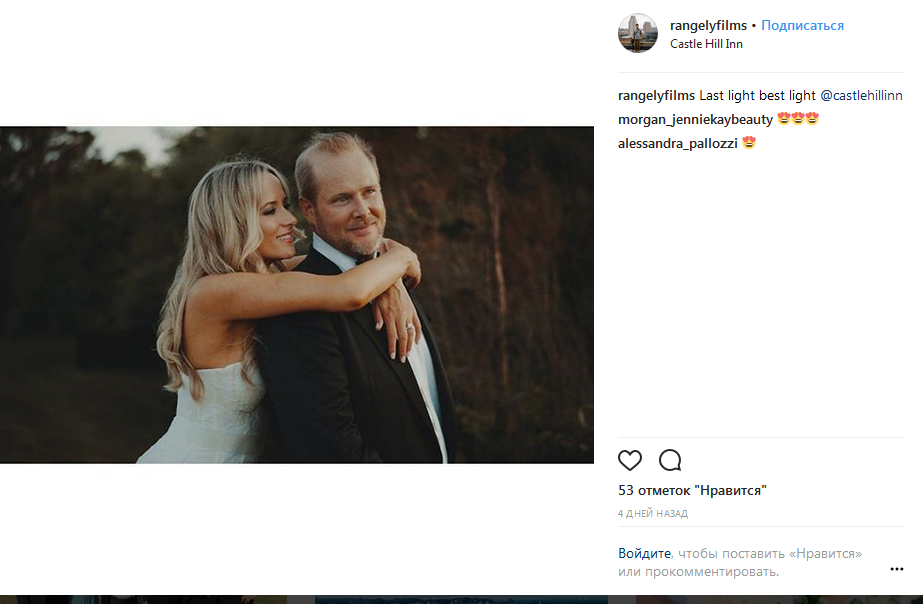Follow rangelyfilms via Подписаться
Image resolution: width=923 pixels, height=604 pixels.
click(802, 25)
